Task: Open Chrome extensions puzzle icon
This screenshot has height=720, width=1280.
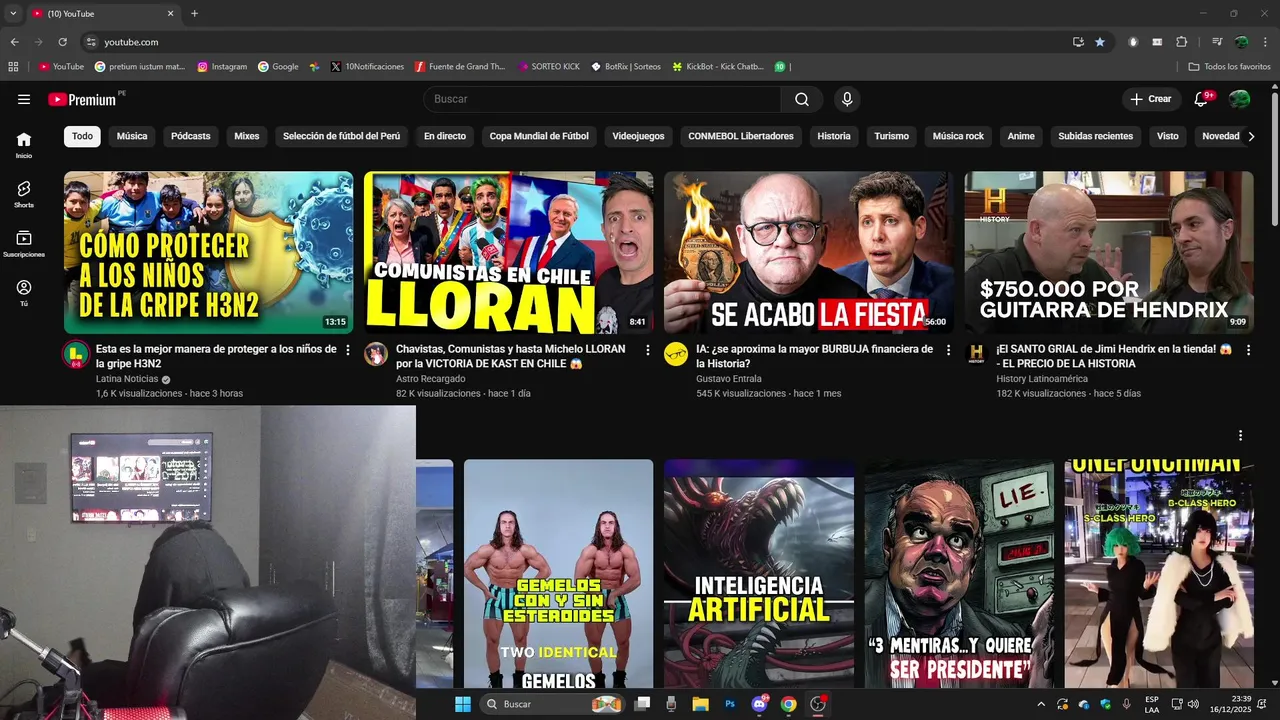Action: tap(1181, 42)
